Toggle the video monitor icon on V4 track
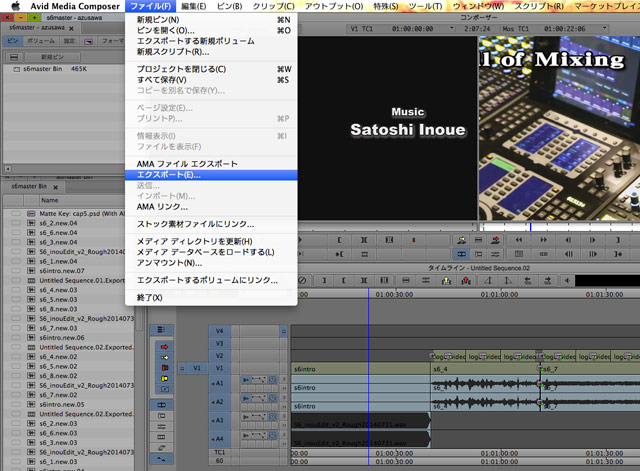This screenshot has height=471, width=640. 284,331
